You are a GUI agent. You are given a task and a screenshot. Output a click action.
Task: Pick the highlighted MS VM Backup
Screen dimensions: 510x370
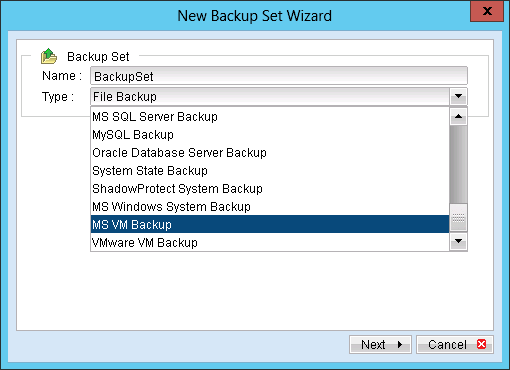coord(270,224)
